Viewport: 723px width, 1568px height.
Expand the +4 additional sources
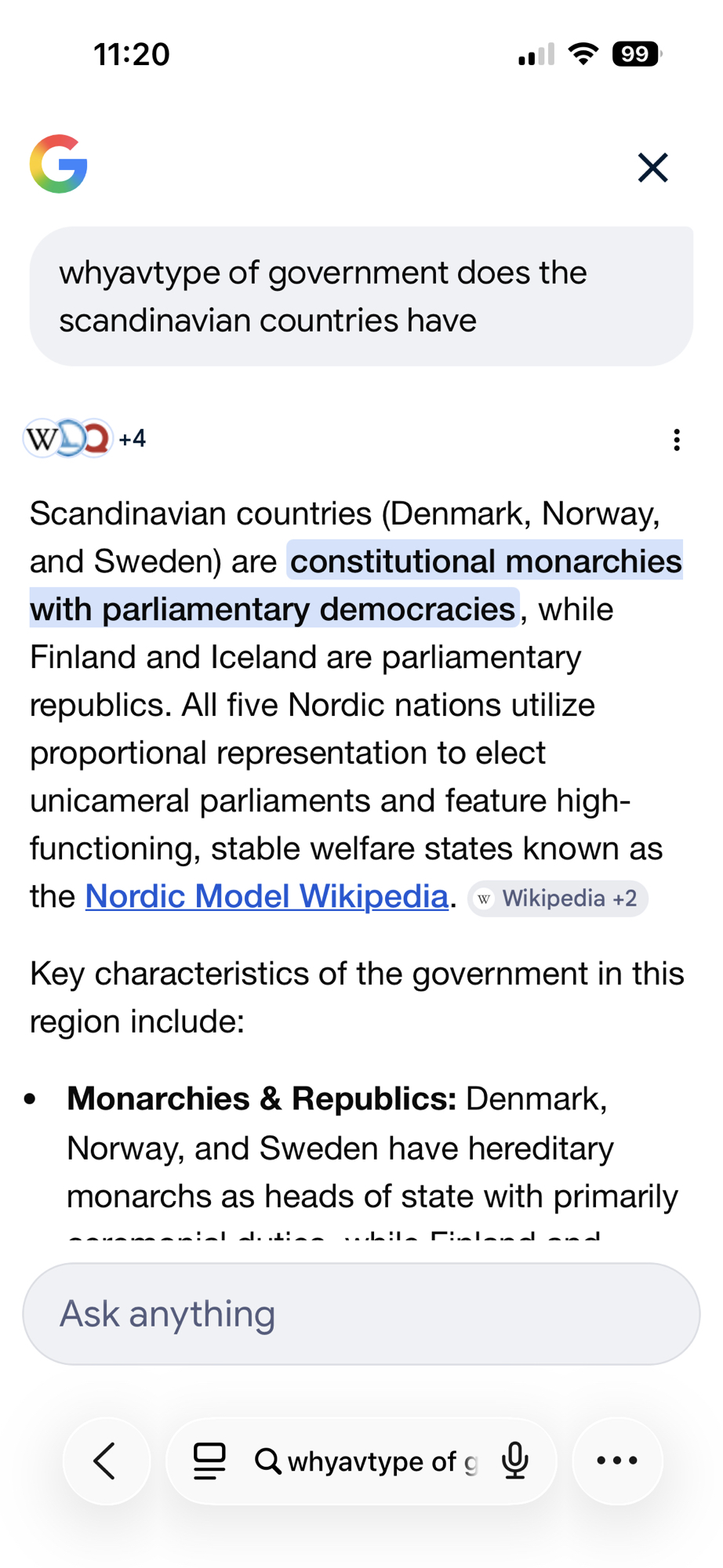(x=133, y=438)
